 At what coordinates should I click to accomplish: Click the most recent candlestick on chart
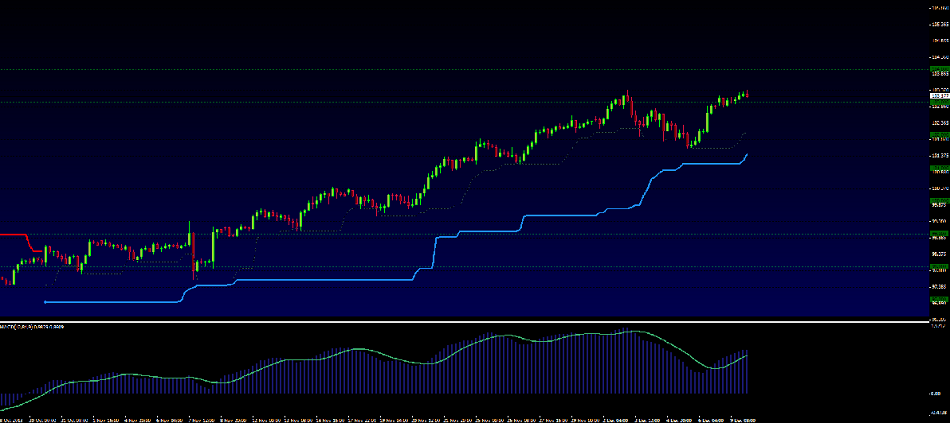(746, 94)
